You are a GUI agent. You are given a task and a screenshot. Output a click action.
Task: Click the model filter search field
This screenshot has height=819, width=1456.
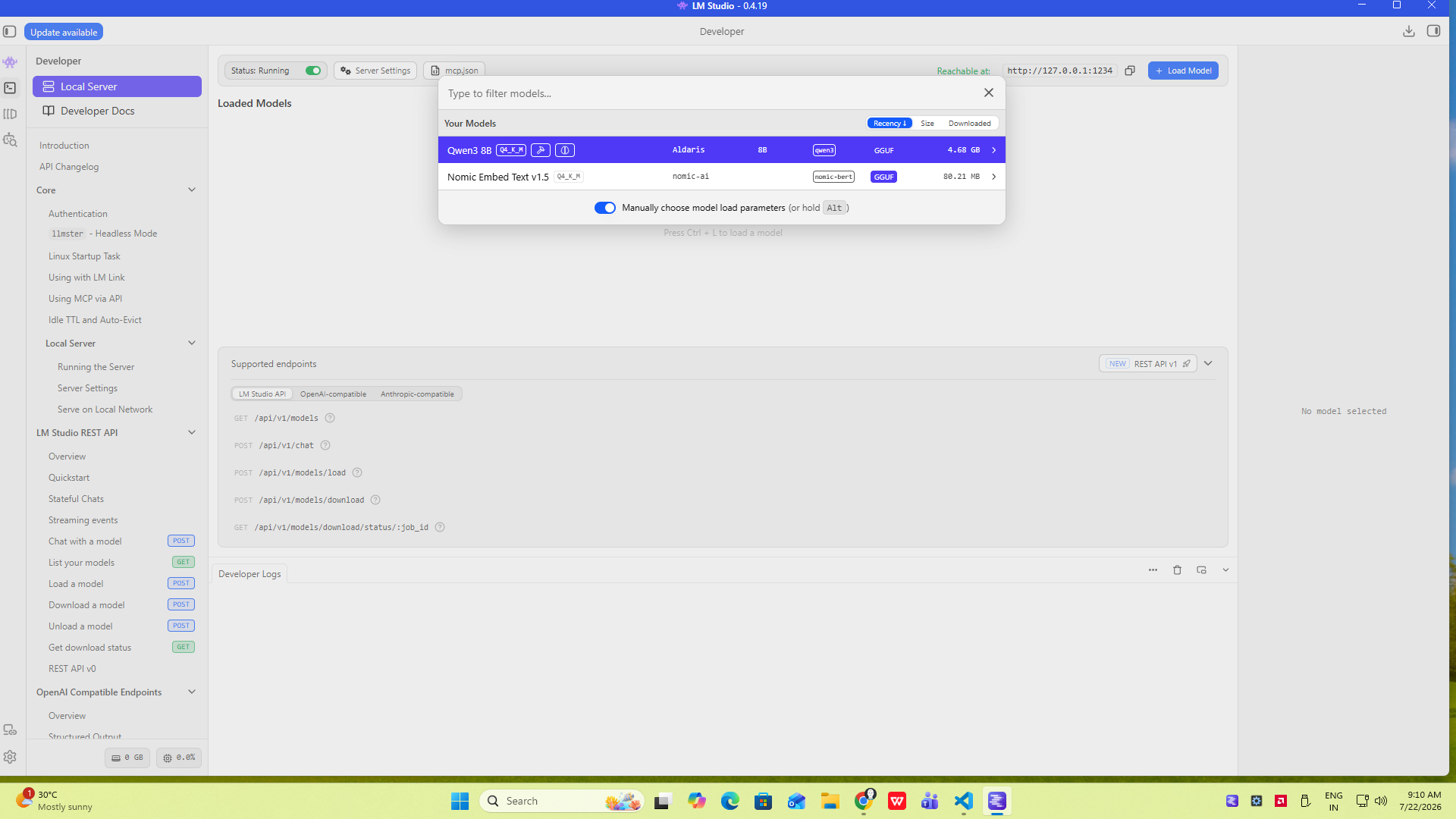click(x=709, y=93)
